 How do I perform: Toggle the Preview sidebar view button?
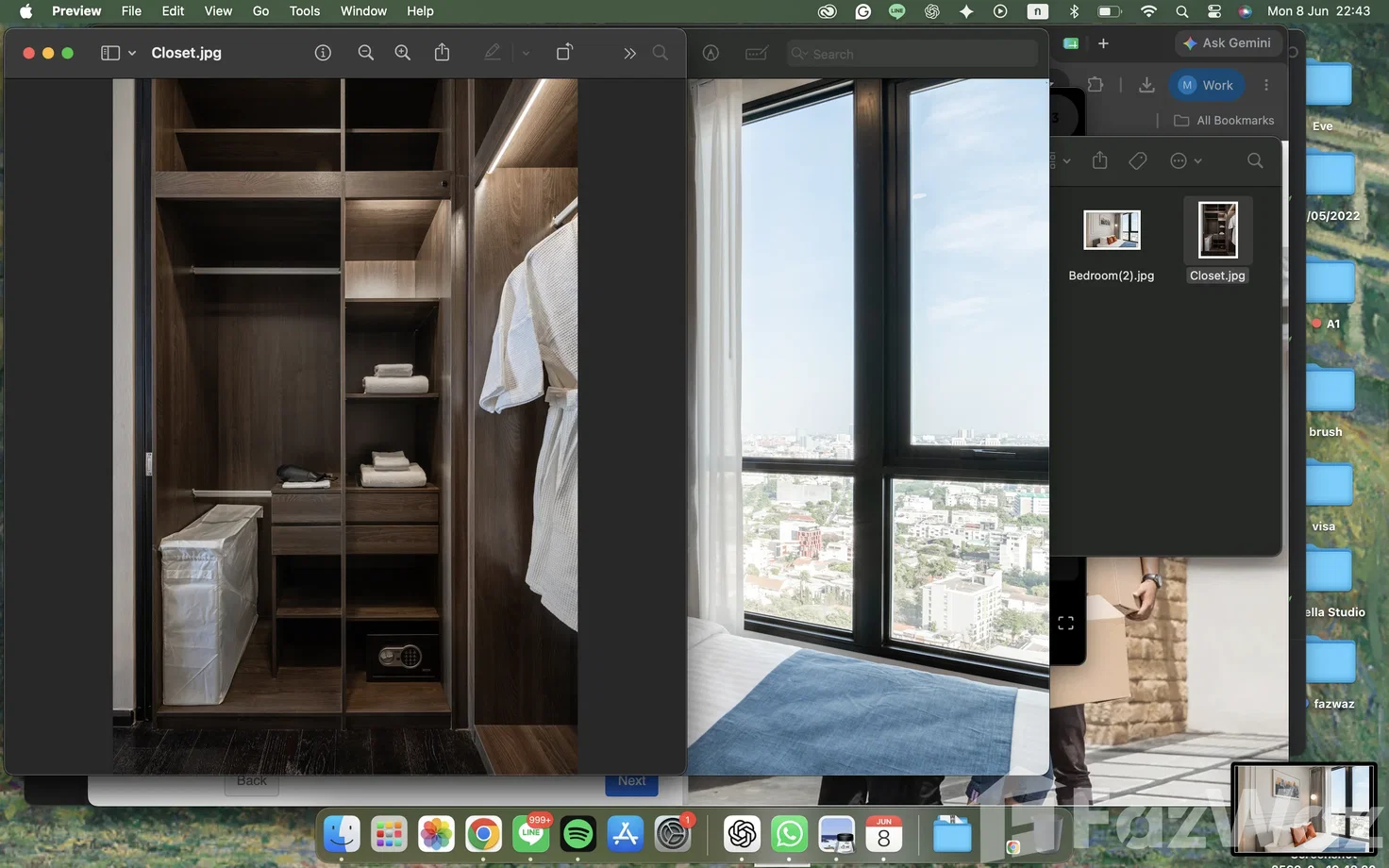pyautogui.click(x=110, y=53)
